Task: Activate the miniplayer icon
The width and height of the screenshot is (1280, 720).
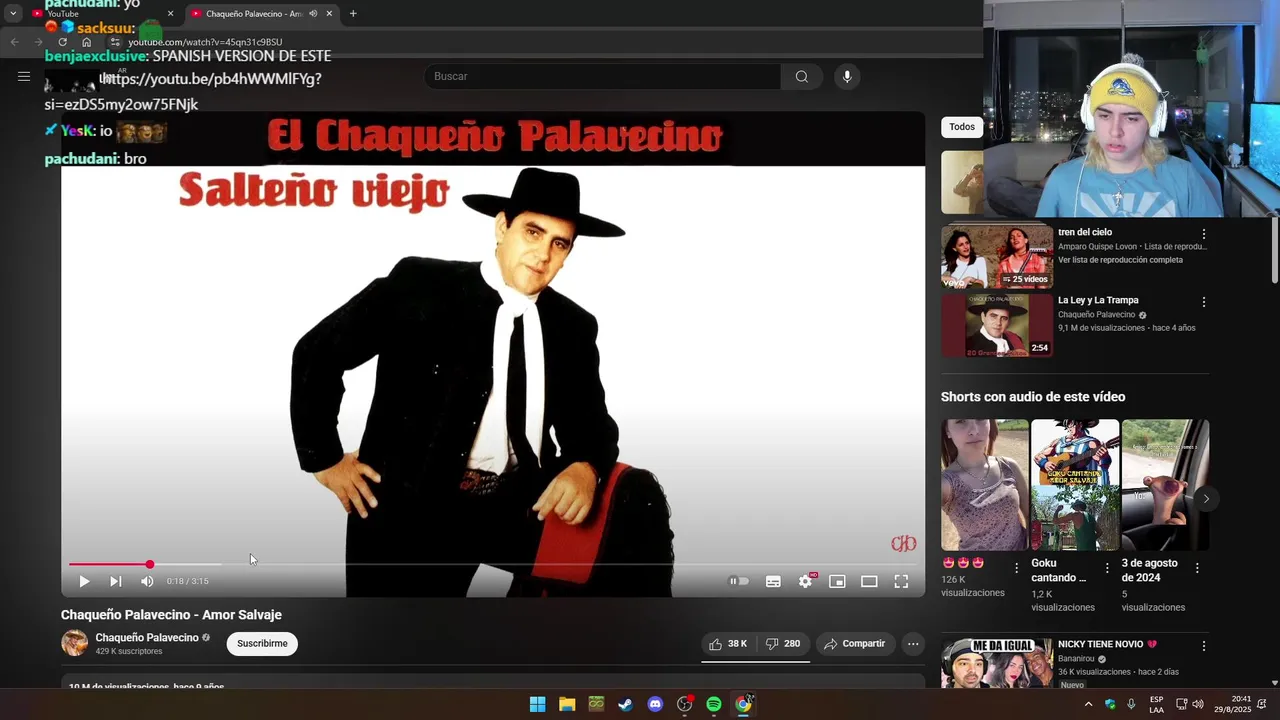Action: coord(837,581)
